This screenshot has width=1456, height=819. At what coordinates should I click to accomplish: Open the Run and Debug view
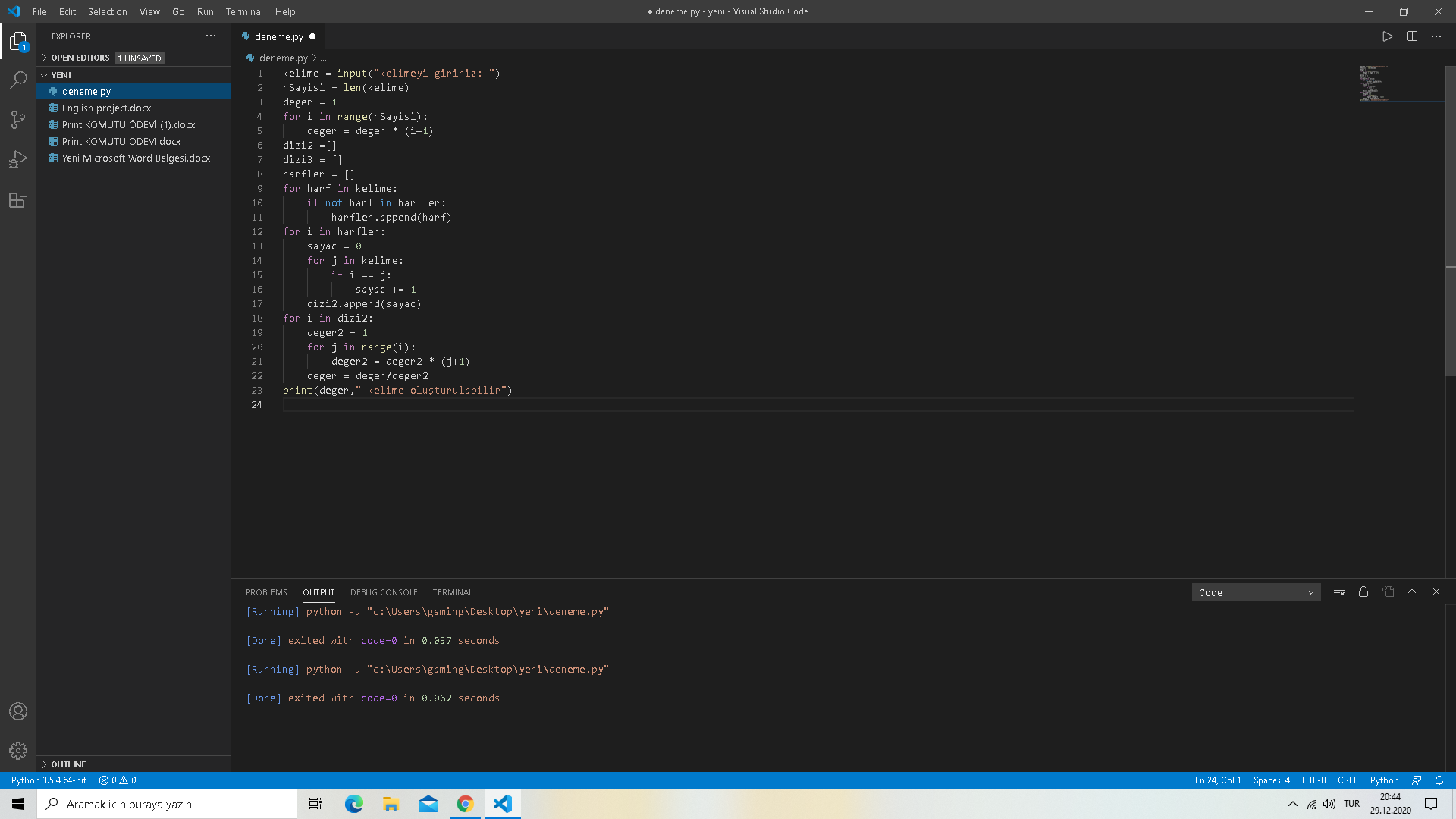point(18,159)
